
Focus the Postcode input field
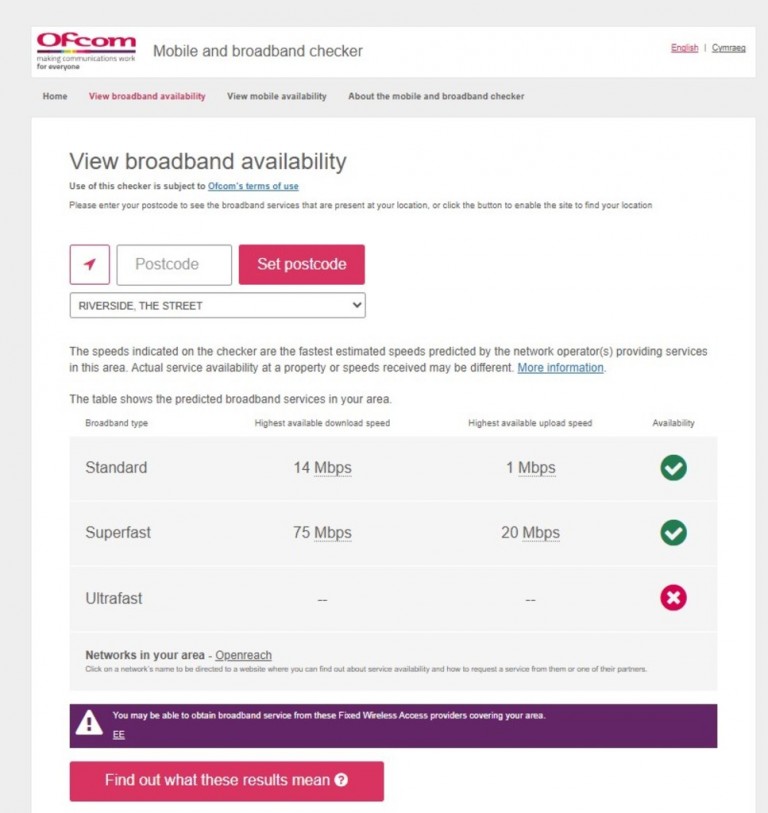click(x=174, y=264)
